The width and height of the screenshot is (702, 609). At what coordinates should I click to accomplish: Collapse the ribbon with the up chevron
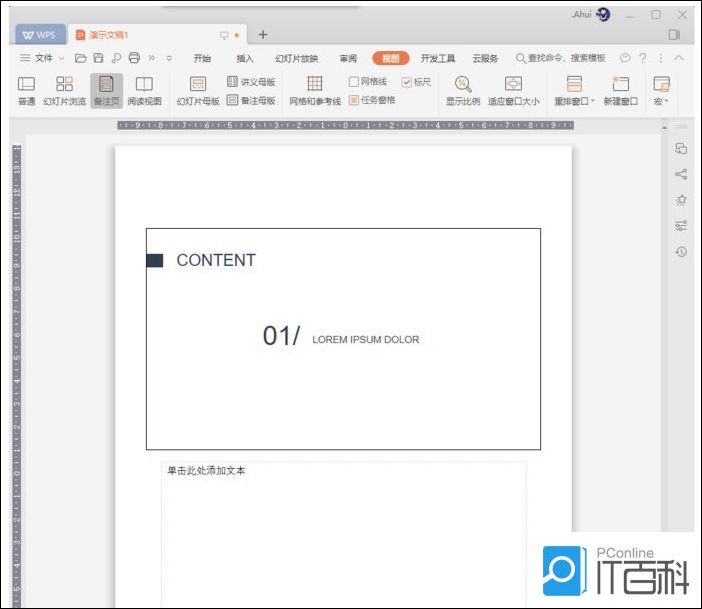(679, 58)
